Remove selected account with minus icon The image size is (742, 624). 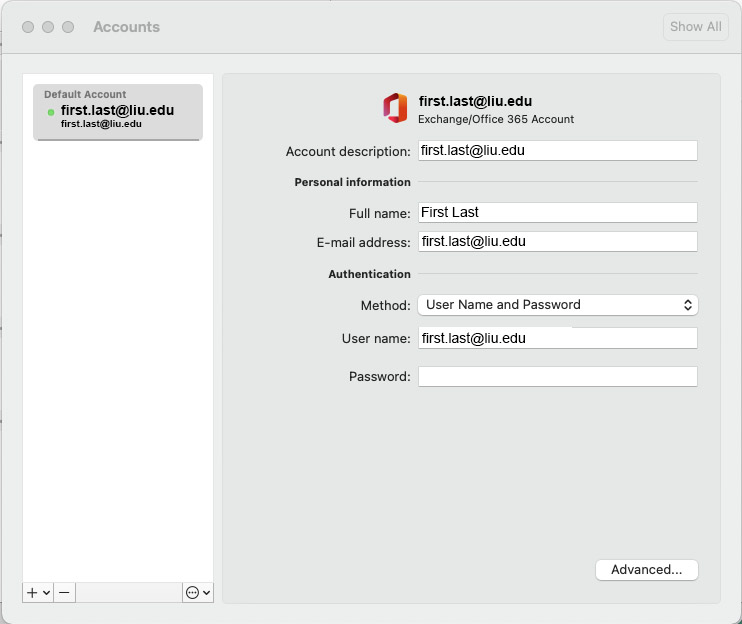tap(64, 592)
